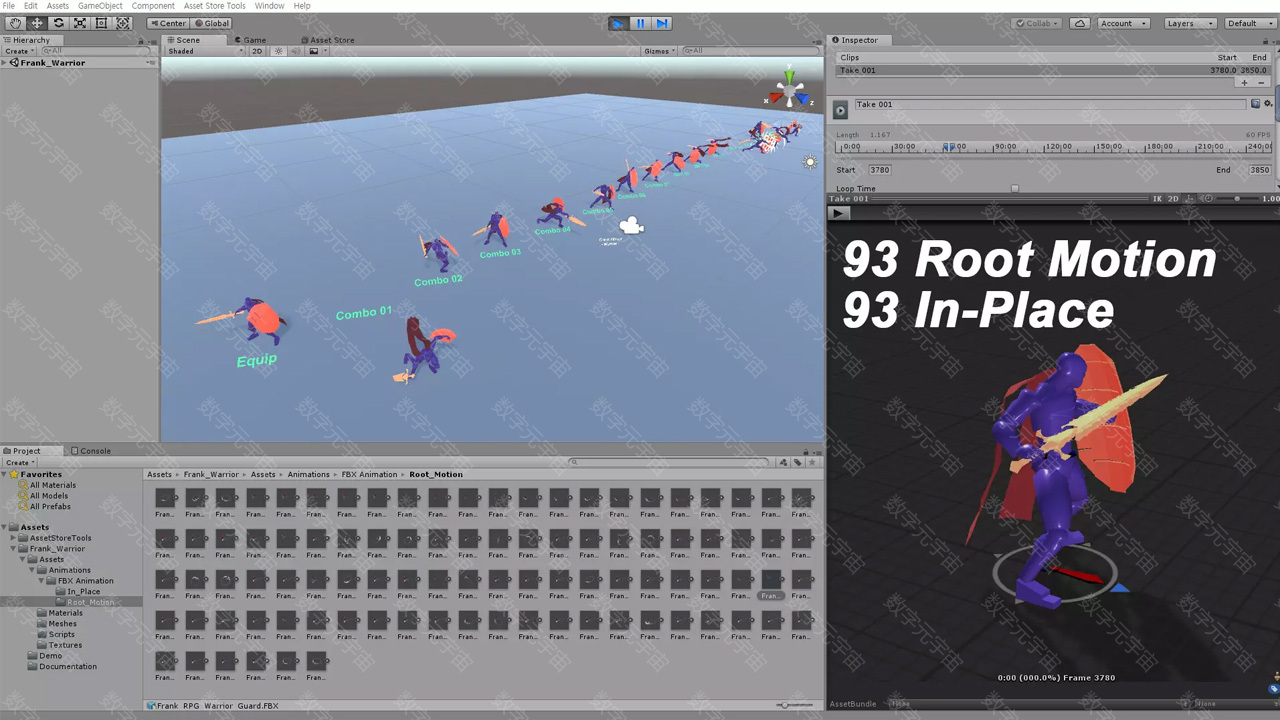
Task: Click the Pause button in top toolbar
Action: click(640, 23)
